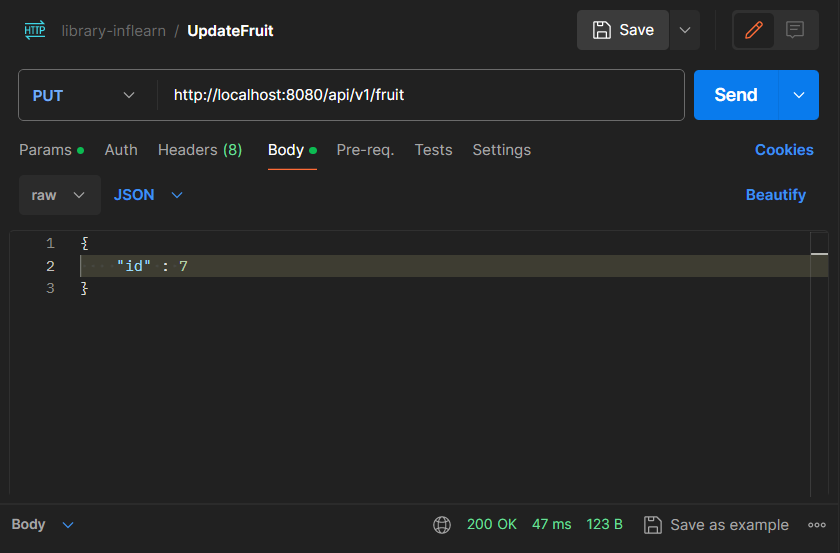This screenshot has height=553, width=840.
Task: Open the library-inflearn collection breadcrumb
Action: (114, 31)
